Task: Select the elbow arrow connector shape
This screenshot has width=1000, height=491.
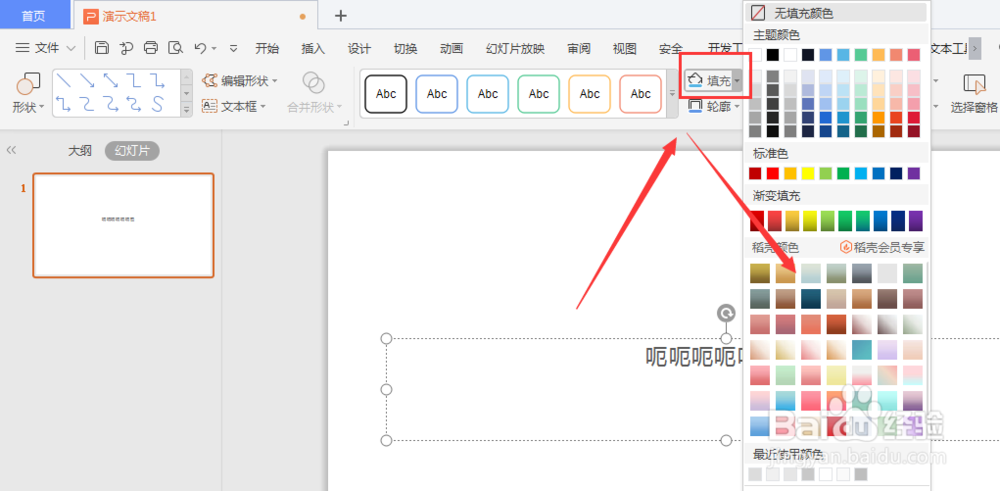Action: 157,80
